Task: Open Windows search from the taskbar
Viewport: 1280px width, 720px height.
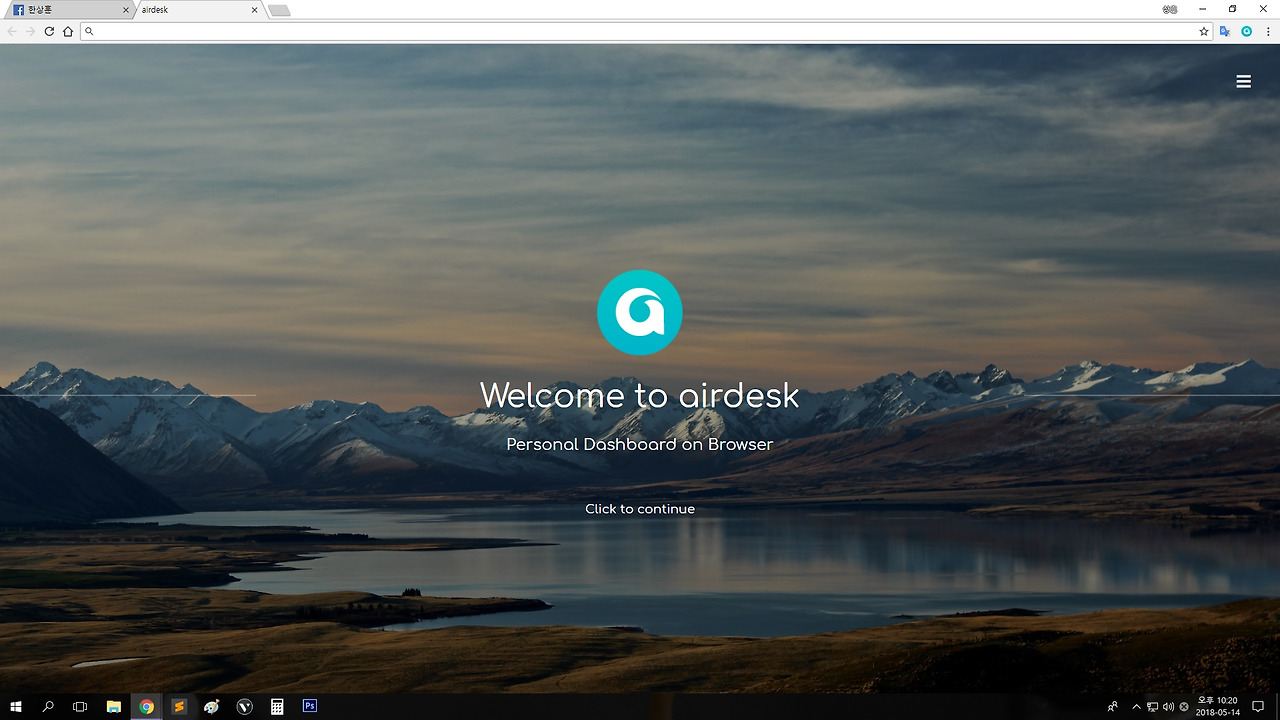Action: [48, 706]
